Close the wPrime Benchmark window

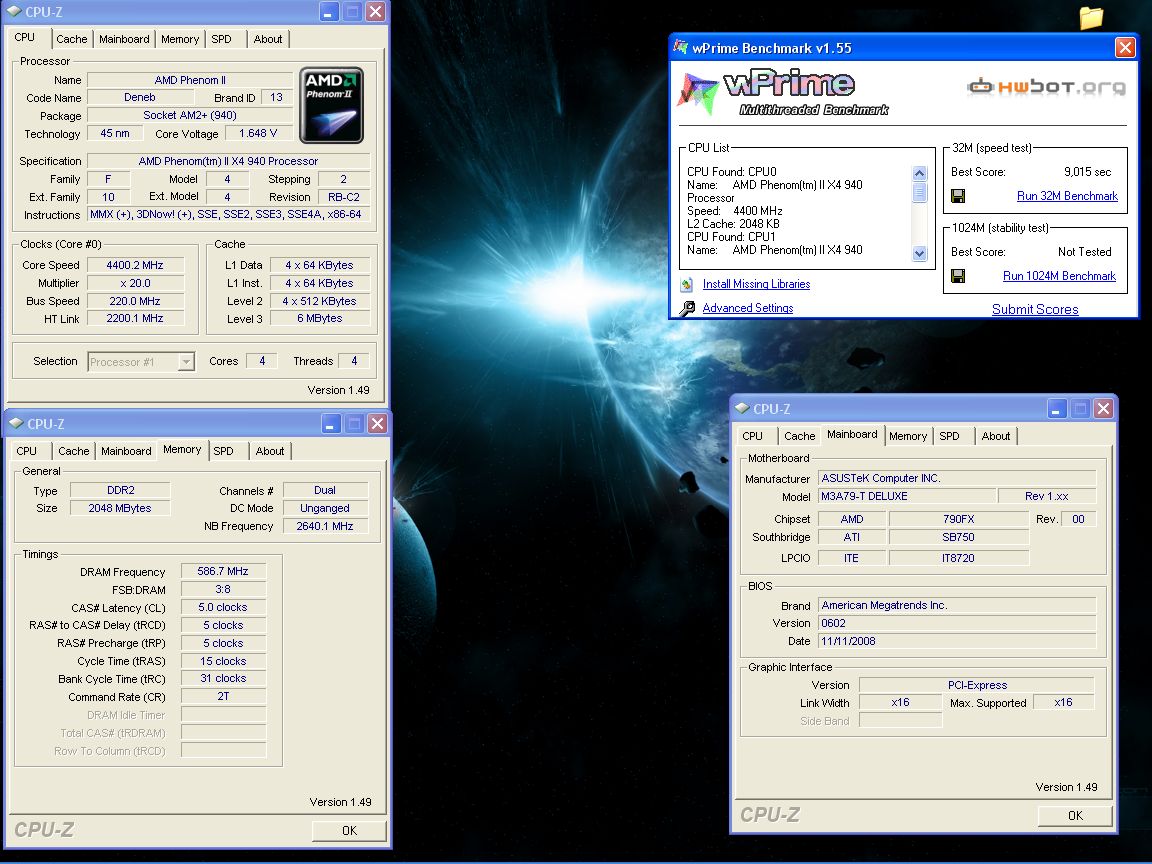click(1125, 48)
